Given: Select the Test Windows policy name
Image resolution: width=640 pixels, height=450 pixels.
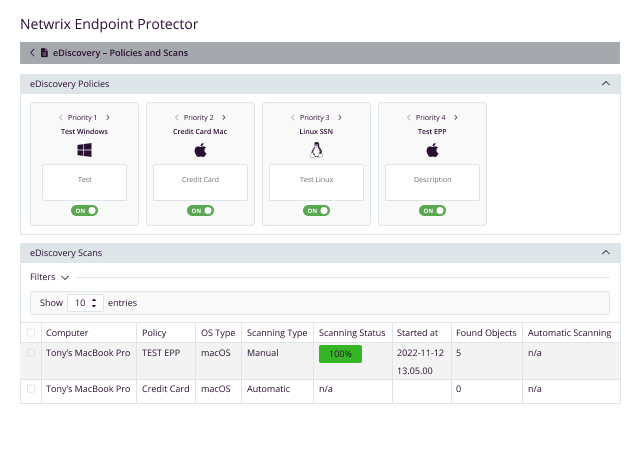Looking at the screenshot, I should click(x=84, y=131).
